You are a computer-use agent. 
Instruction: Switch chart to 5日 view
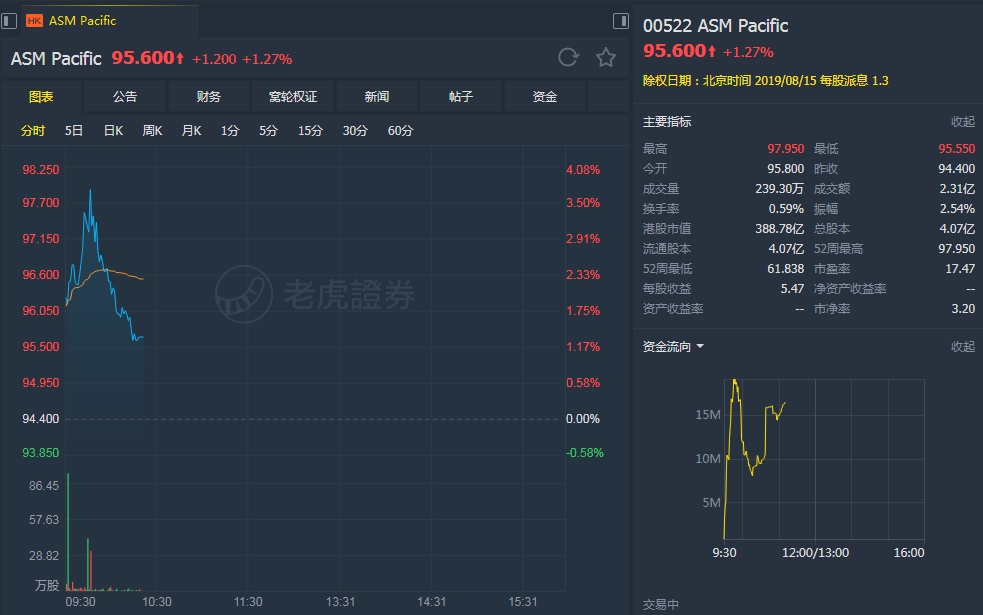[74, 130]
